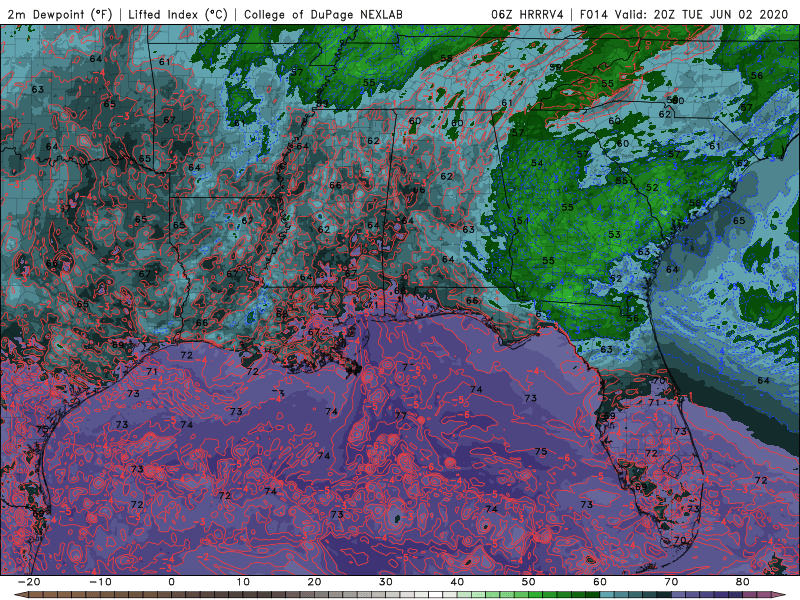
Task: Click the 50 label on the color scale
Action: (x=529, y=582)
